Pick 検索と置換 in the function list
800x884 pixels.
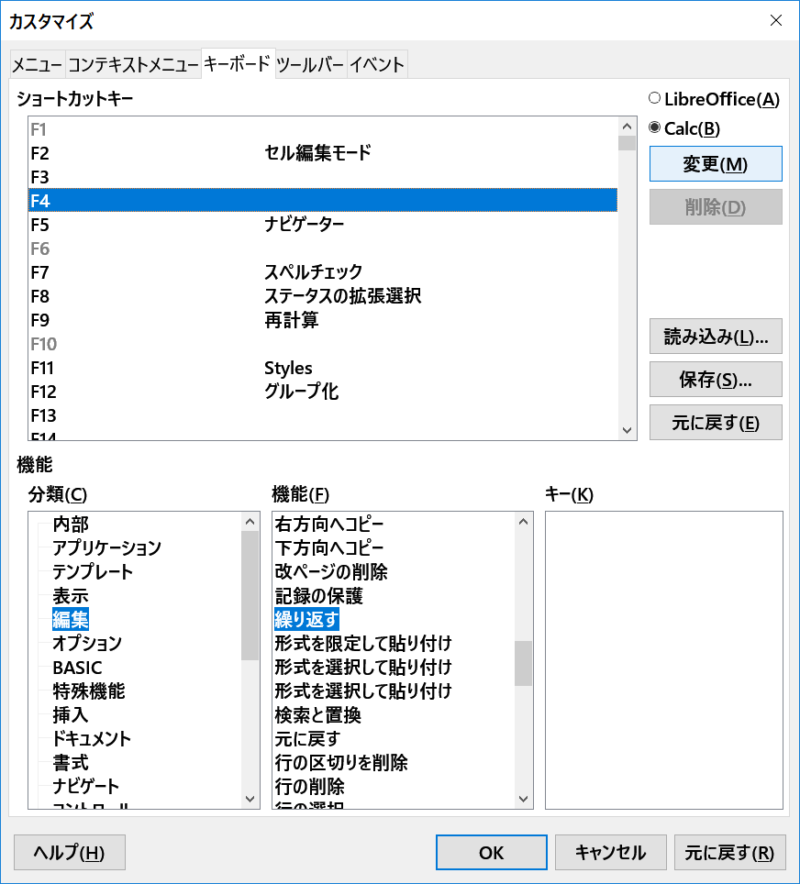coord(318,715)
